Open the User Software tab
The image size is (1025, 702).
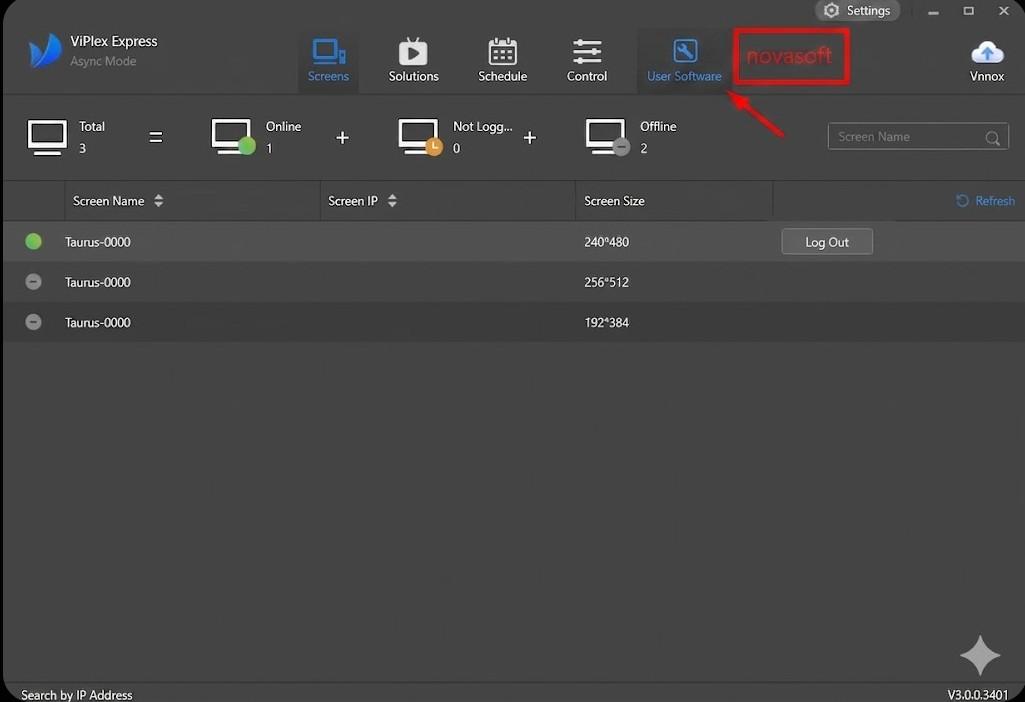[x=684, y=60]
